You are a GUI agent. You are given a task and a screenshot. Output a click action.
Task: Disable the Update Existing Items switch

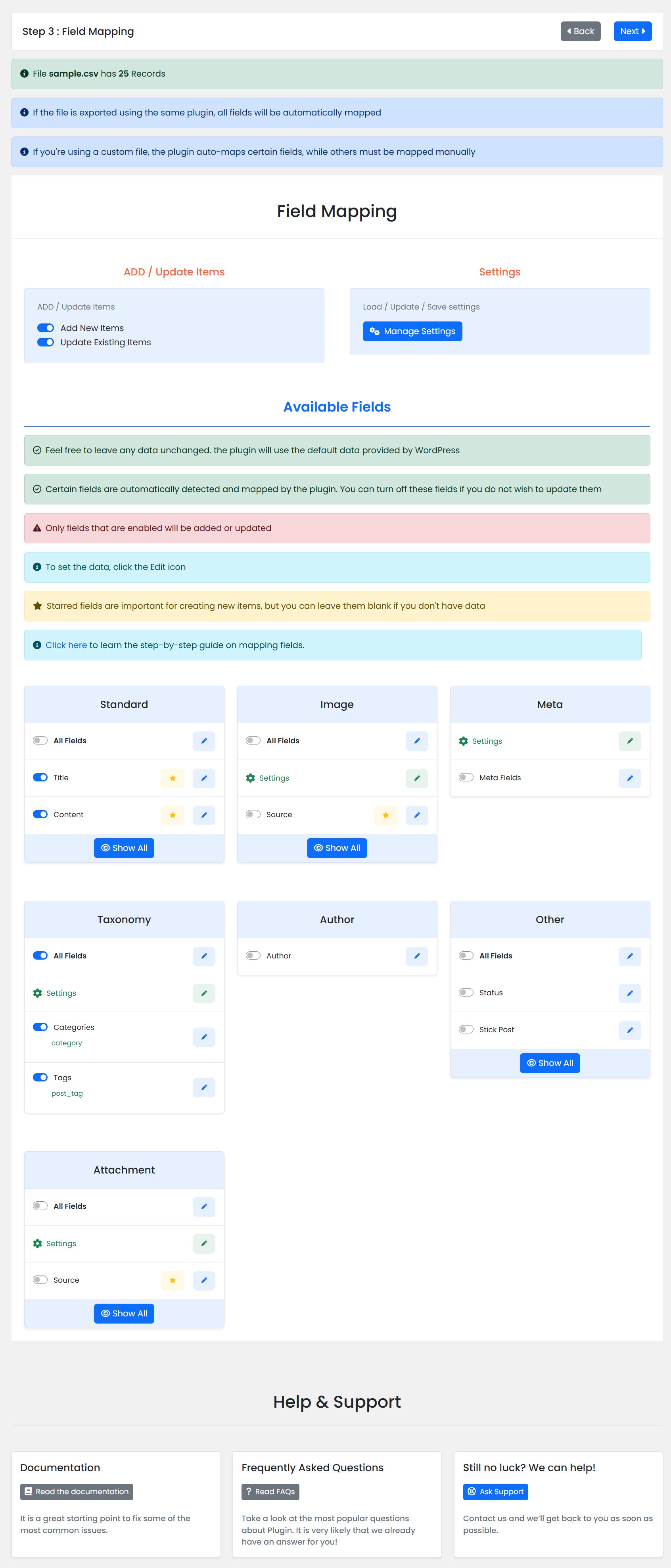tap(46, 342)
